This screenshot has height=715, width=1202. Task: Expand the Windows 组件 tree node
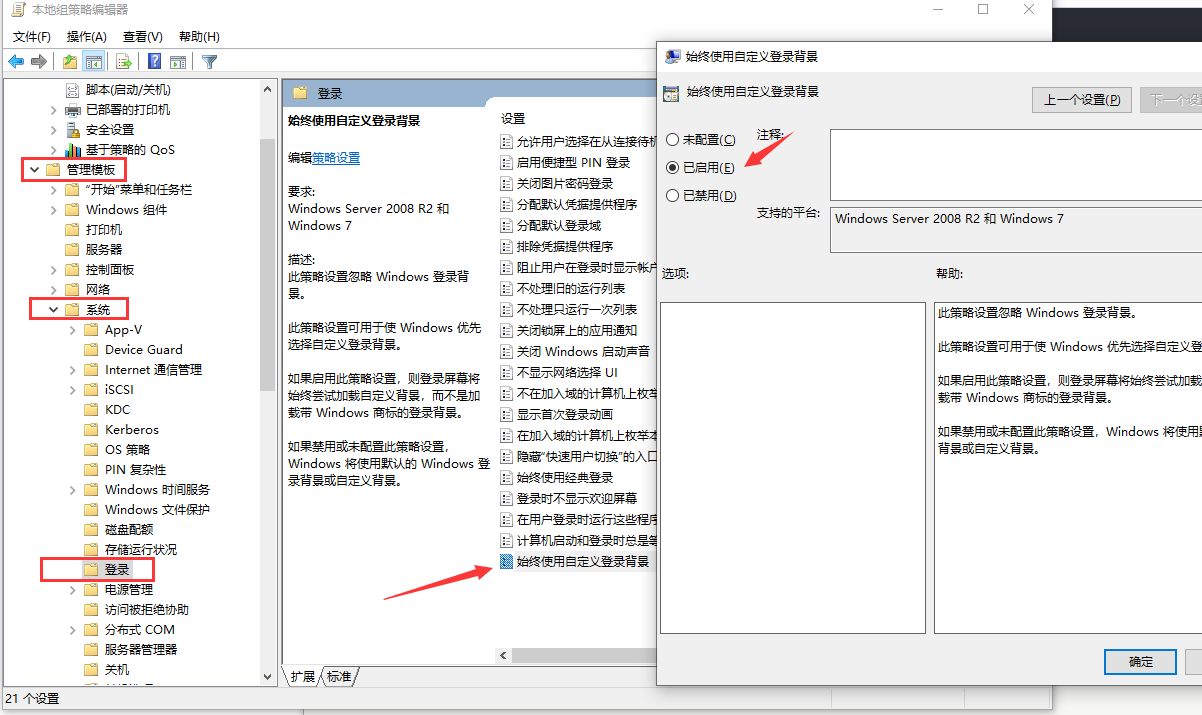54,210
